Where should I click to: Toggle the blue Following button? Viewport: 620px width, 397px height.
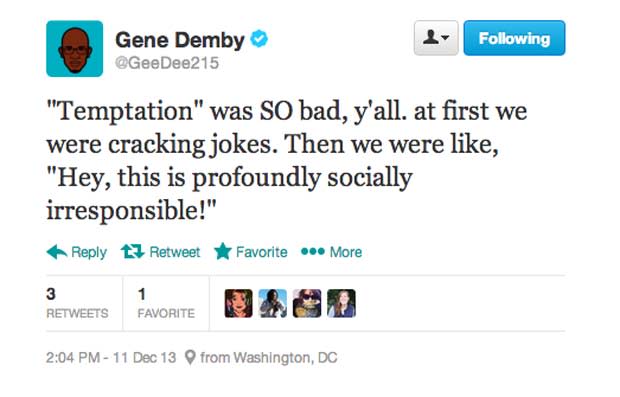(x=514, y=38)
